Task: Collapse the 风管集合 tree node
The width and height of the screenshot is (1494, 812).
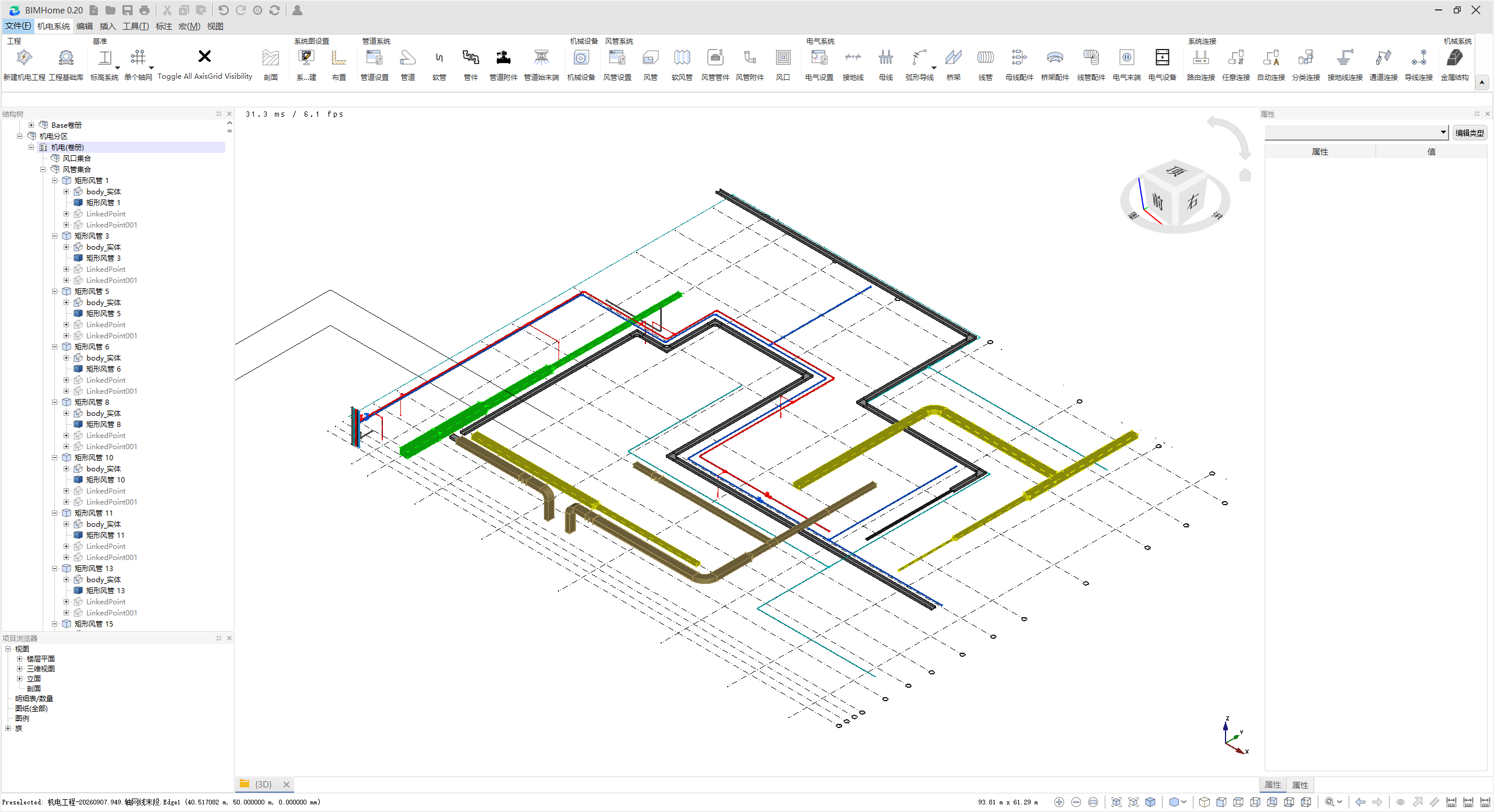Action: [43, 170]
